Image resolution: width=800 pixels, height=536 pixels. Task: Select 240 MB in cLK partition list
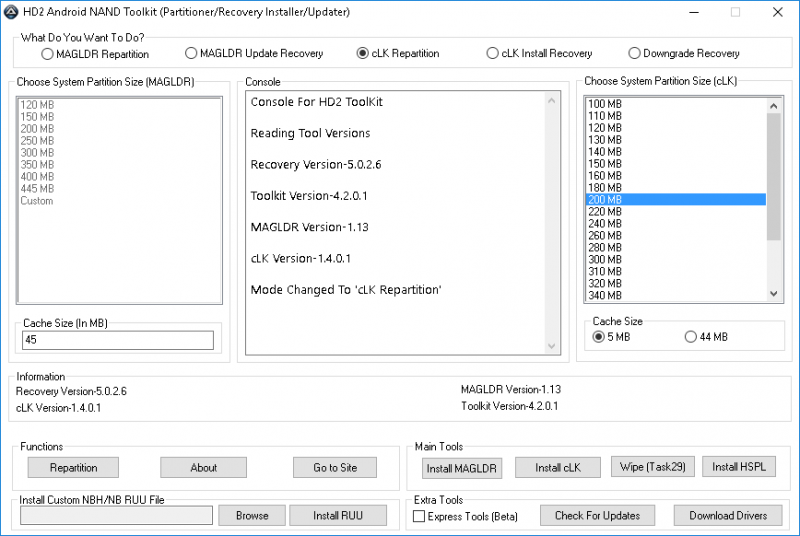676,224
